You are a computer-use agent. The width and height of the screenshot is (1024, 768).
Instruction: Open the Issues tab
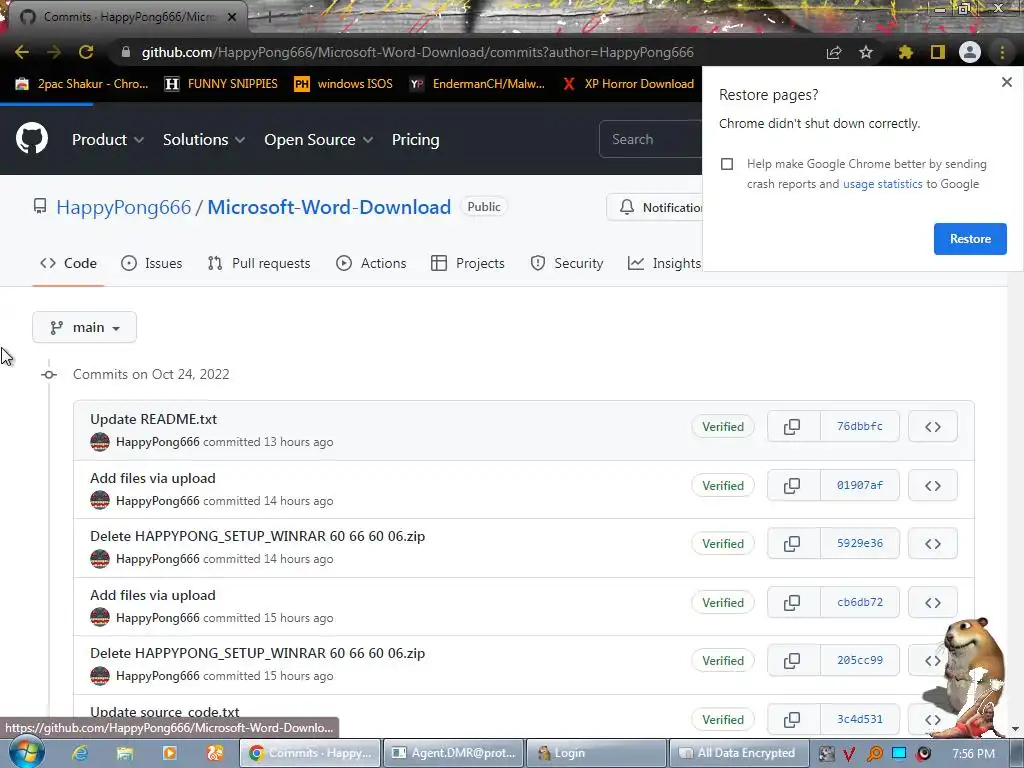click(152, 263)
